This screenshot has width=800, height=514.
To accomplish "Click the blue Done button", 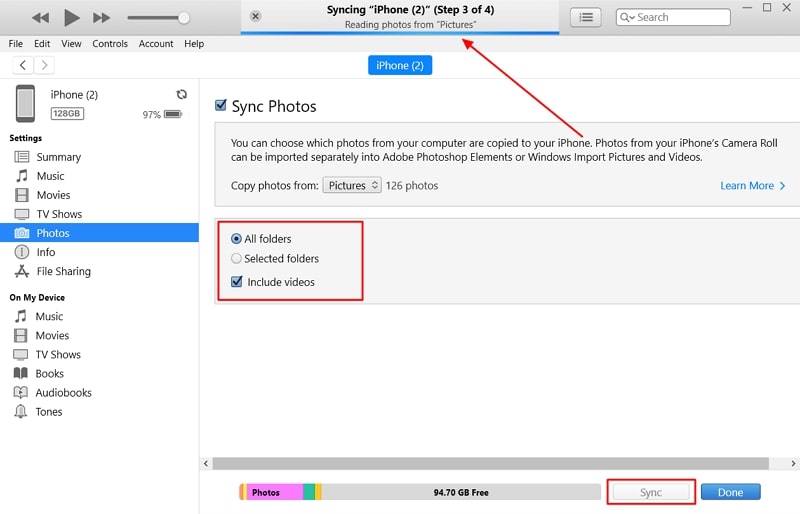I will 730,492.
